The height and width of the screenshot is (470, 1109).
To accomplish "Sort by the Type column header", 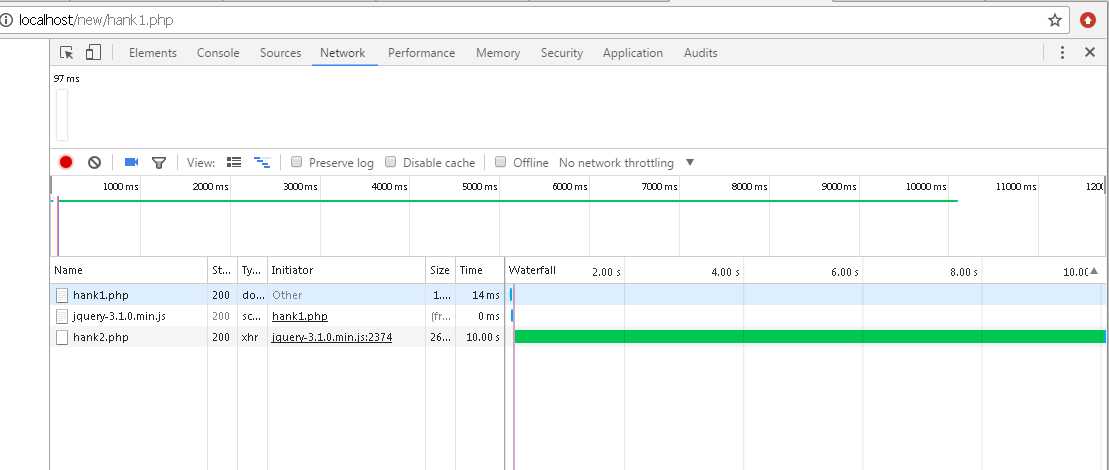I will pyautogui.click(x=252, y=270).
